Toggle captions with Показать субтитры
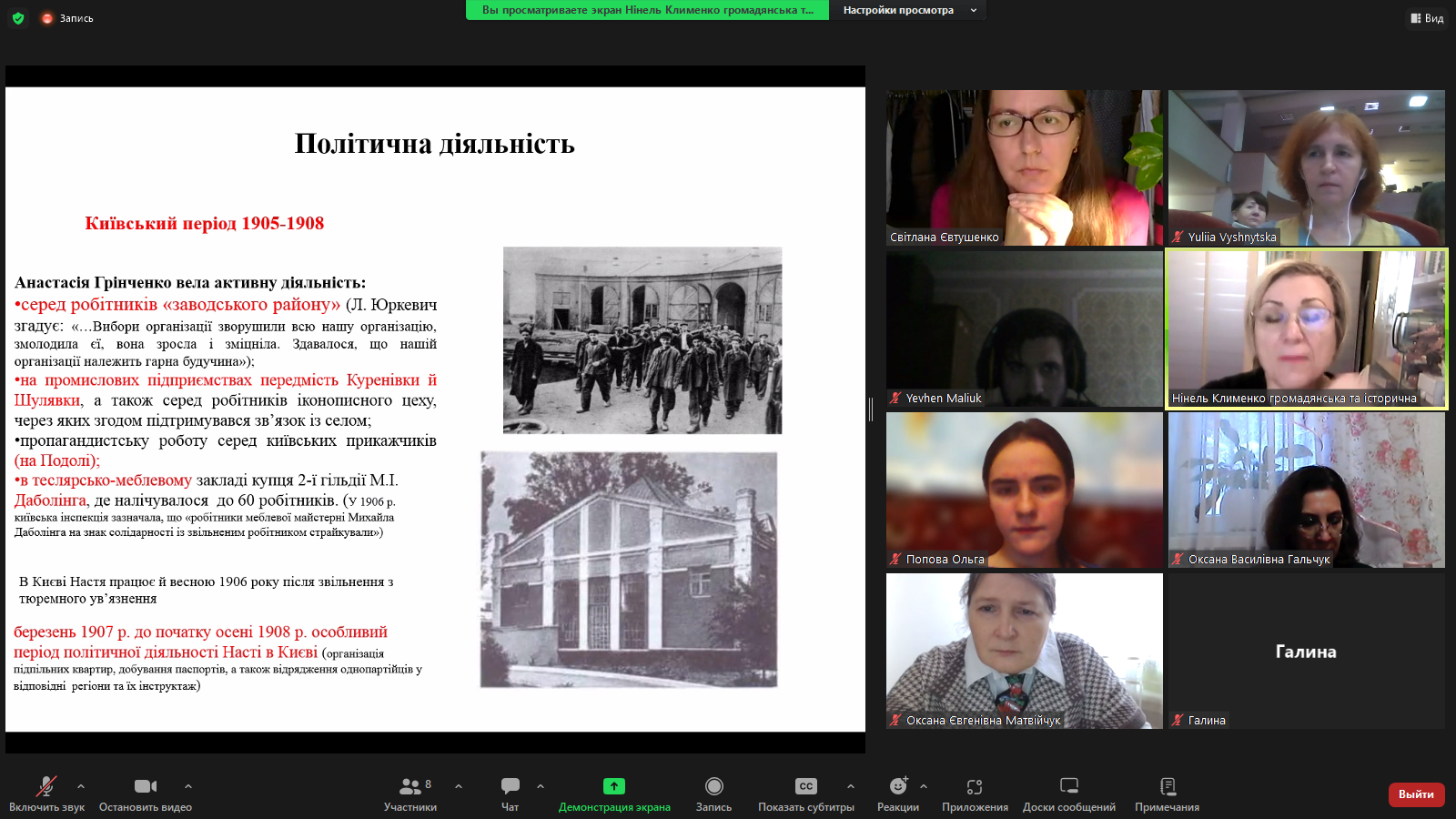The width and height of the screenshot is (1456, 819). [806, 786]
